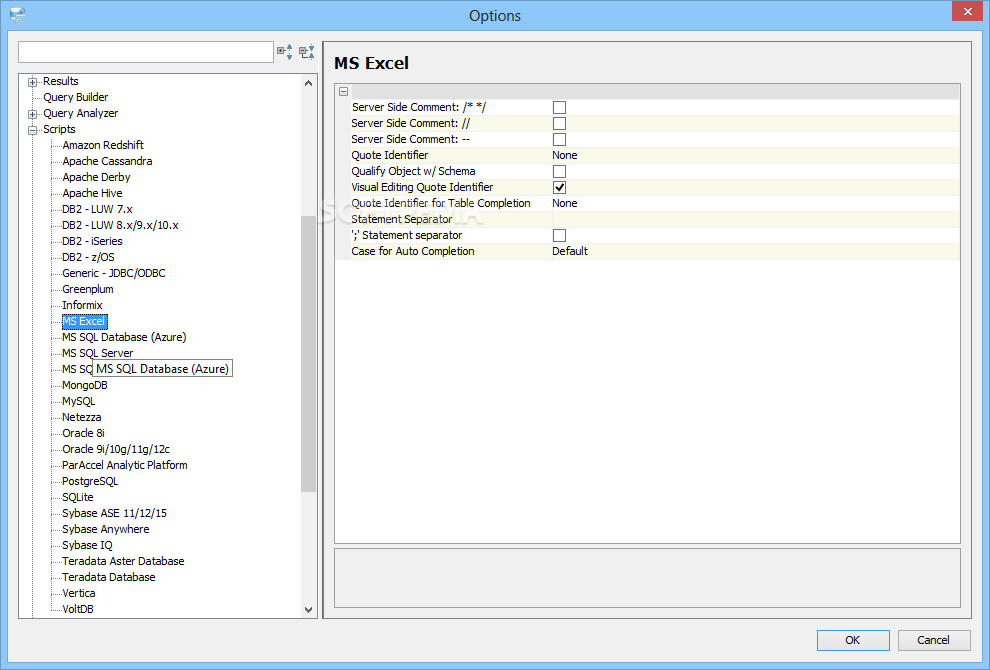Click tree scrollbar down arrow
Image resolution: width=990 pixels, height=670 pixels.
(308, 609)
